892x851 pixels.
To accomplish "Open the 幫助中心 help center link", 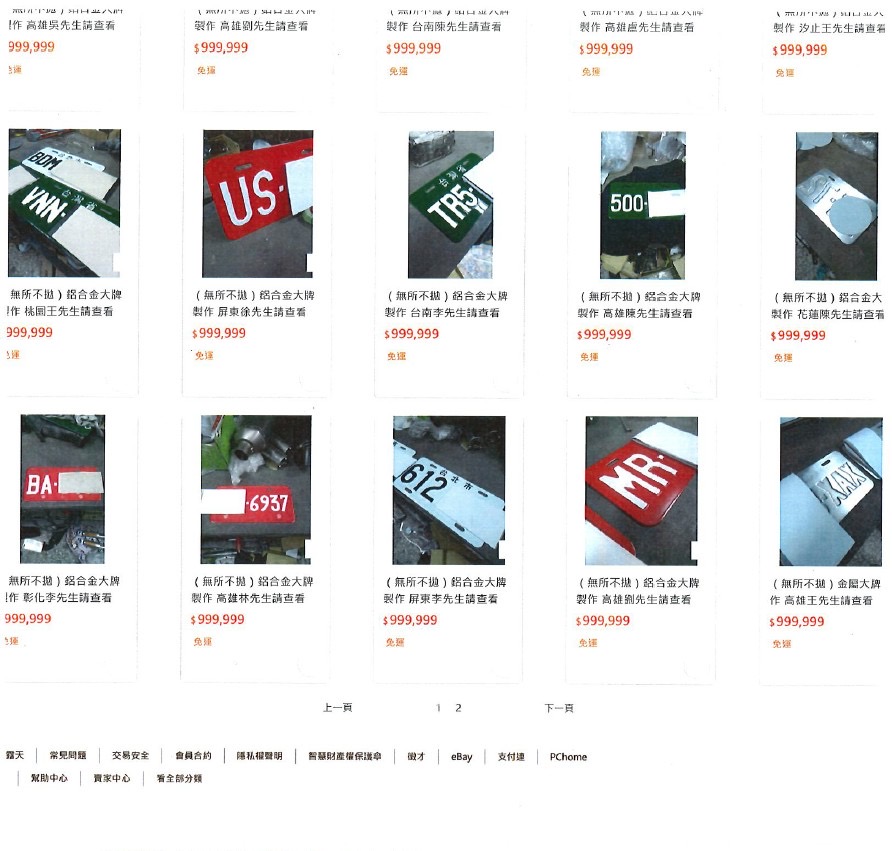I will tap(49, 778).
